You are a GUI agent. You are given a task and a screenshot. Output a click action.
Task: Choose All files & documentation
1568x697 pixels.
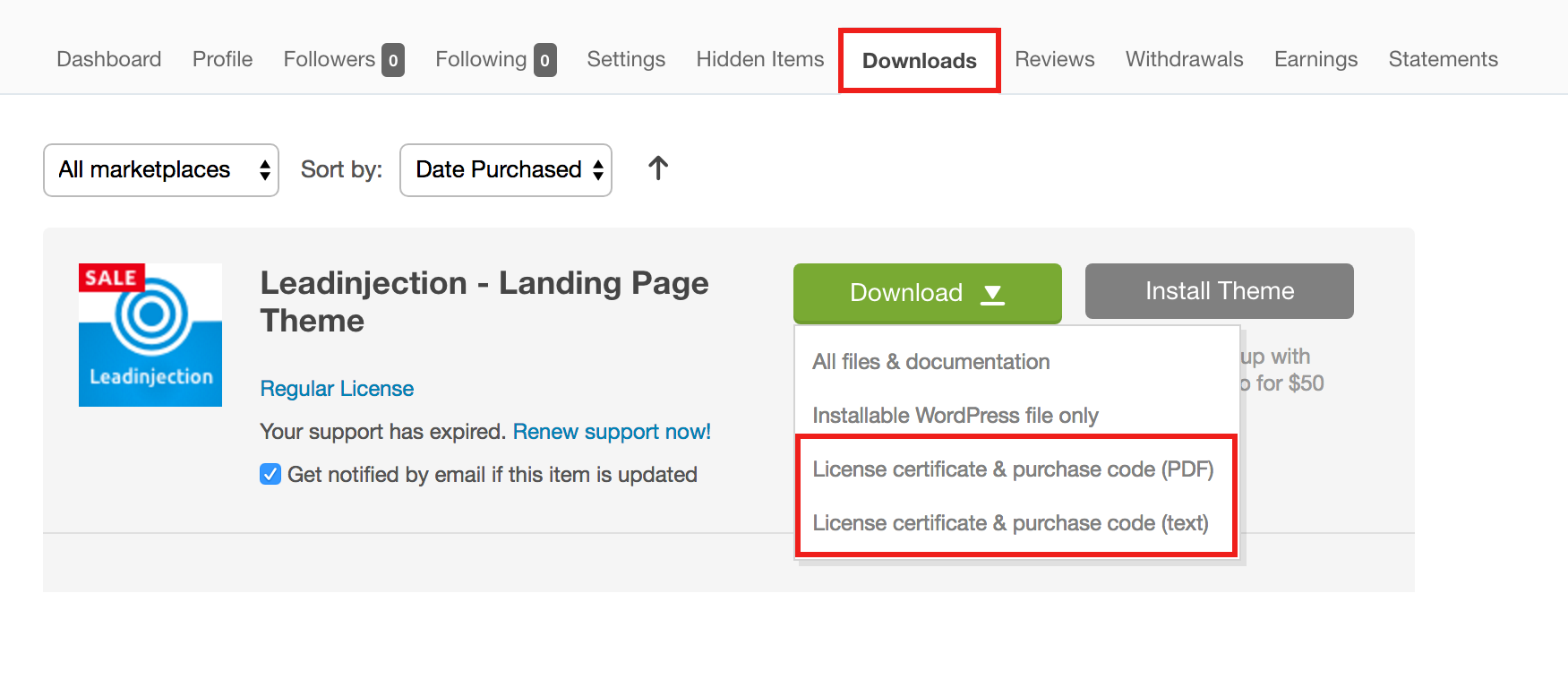931,362
